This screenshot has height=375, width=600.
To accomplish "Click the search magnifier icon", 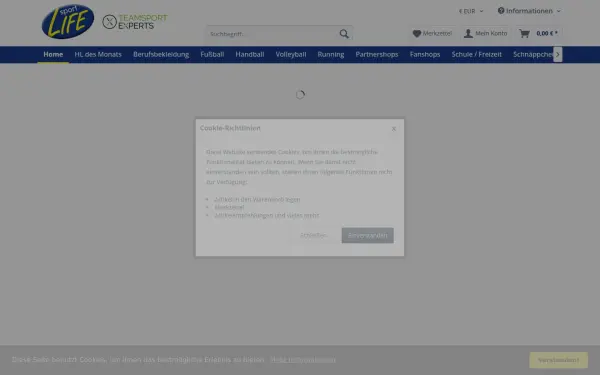I will point(344,34).
